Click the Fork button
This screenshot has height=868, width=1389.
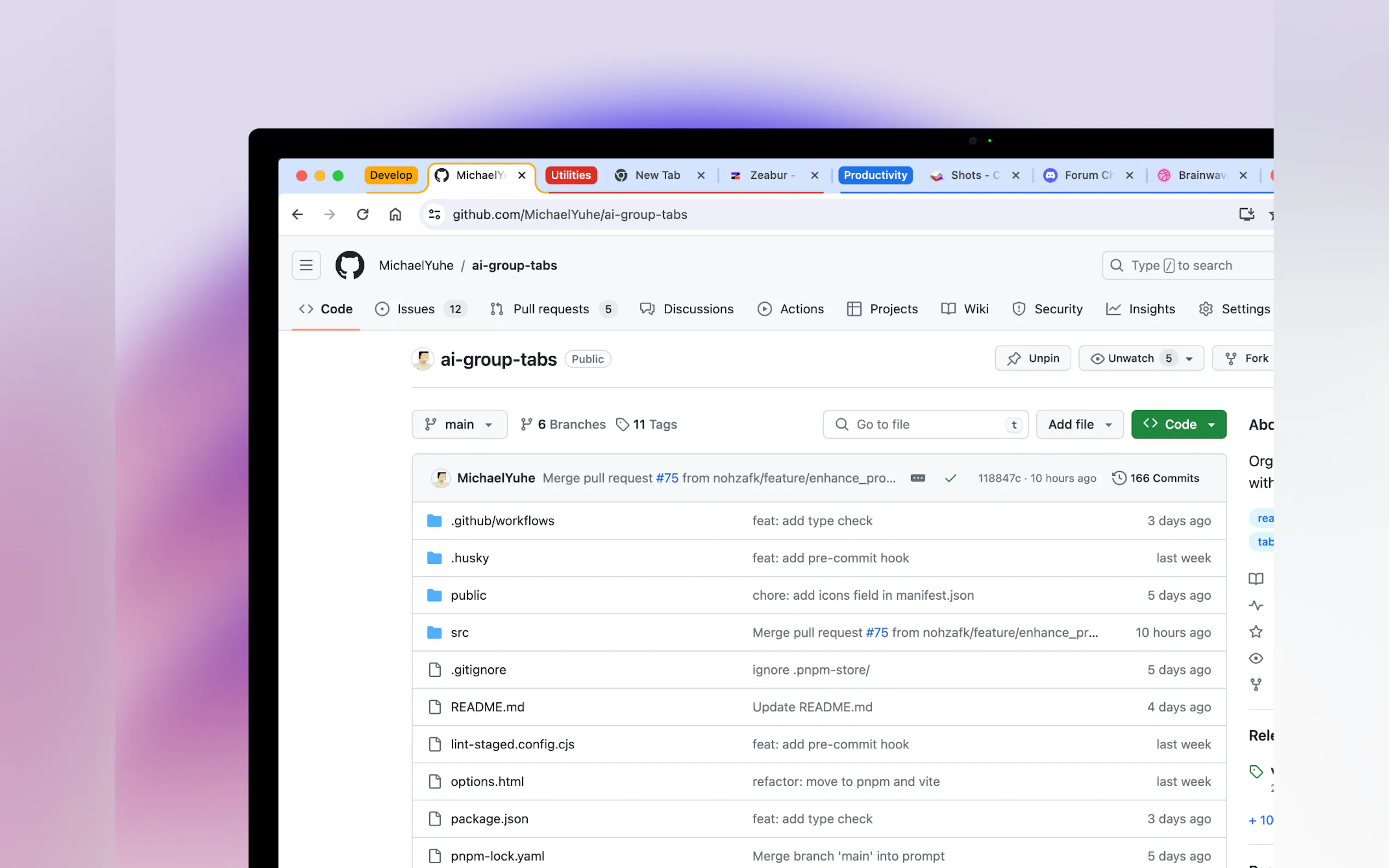(1244, 358)
